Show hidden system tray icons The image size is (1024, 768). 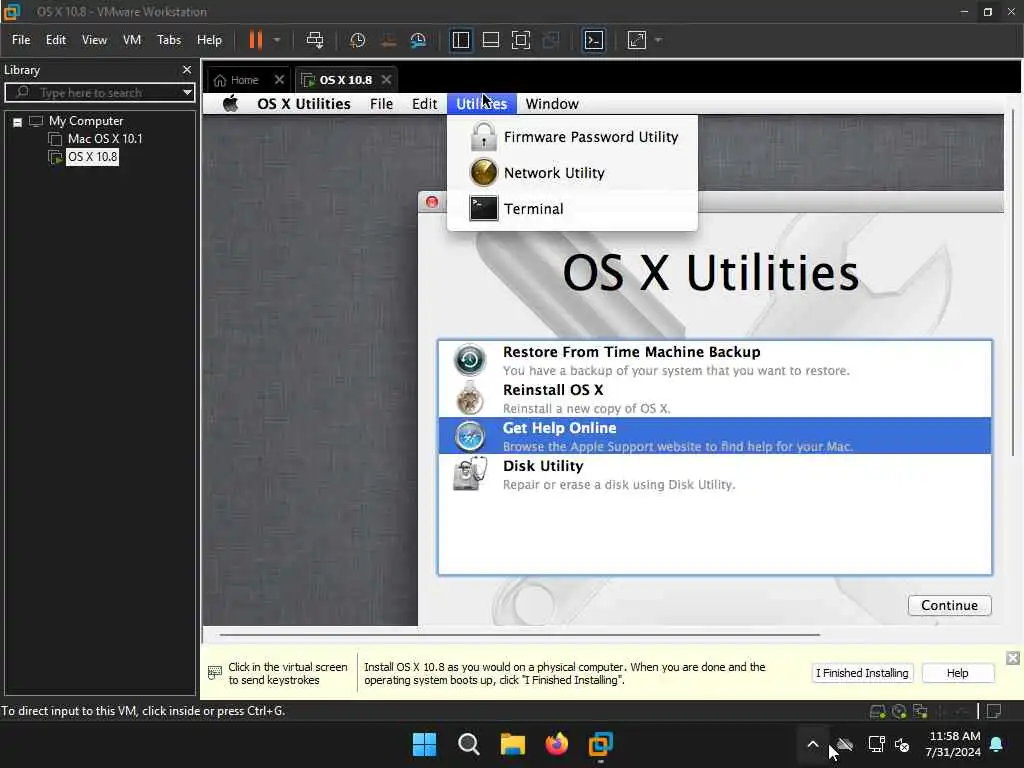[x=812, y=744]
